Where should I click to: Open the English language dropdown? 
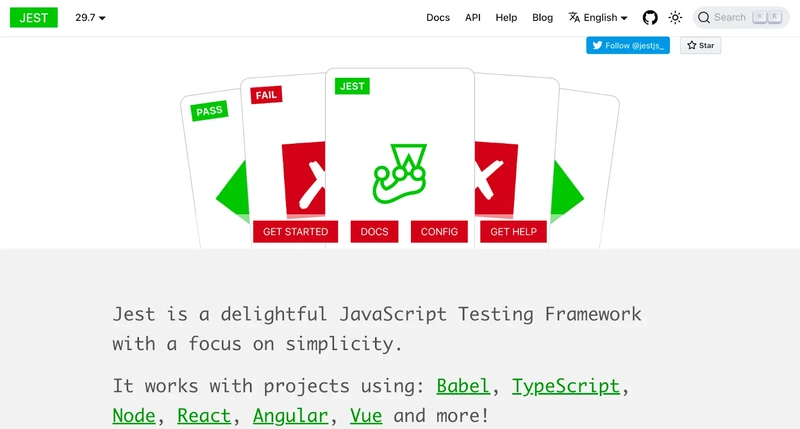coord(598,17)
